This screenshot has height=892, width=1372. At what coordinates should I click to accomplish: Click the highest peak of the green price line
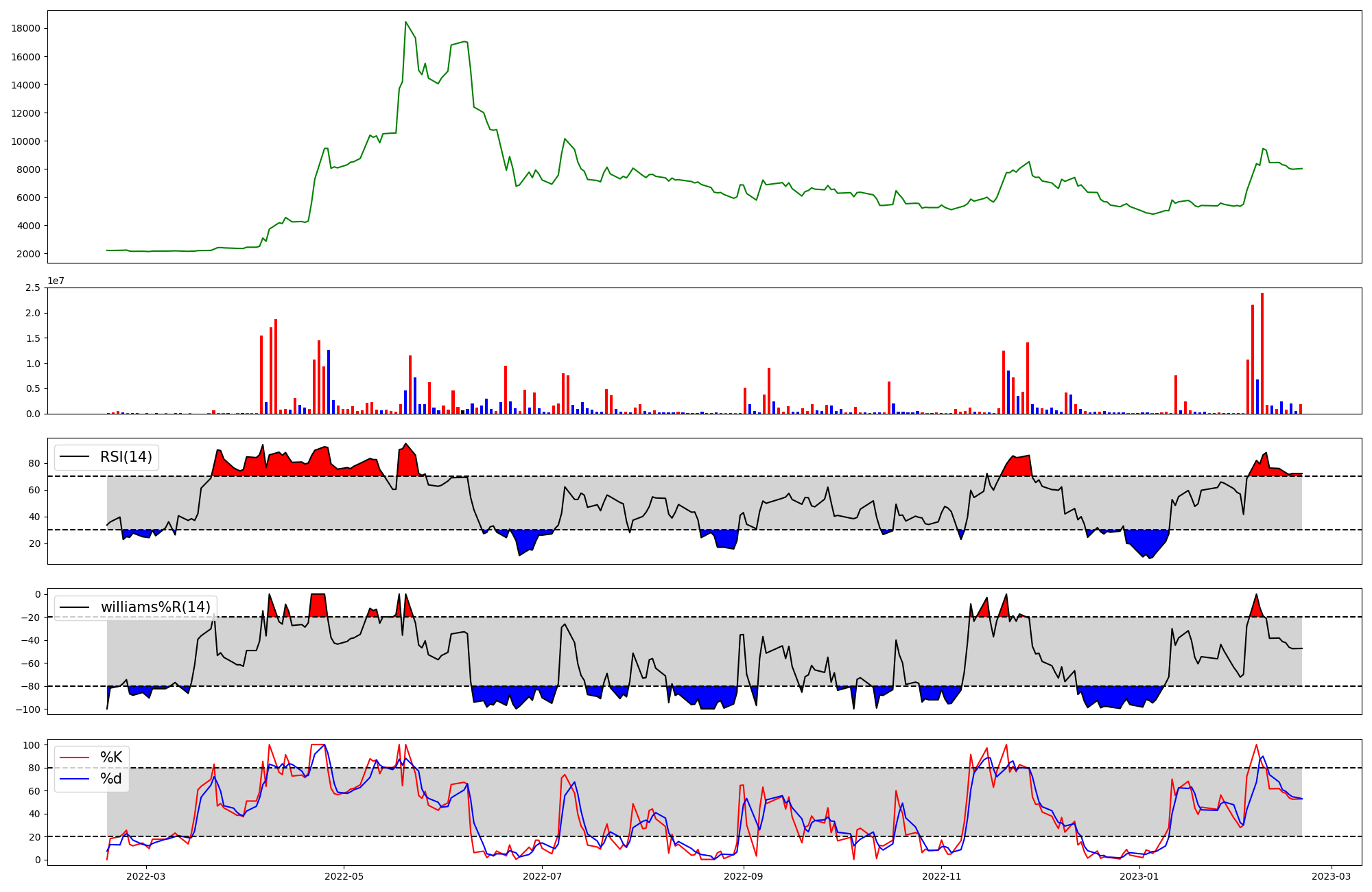[x=405, y=22]
